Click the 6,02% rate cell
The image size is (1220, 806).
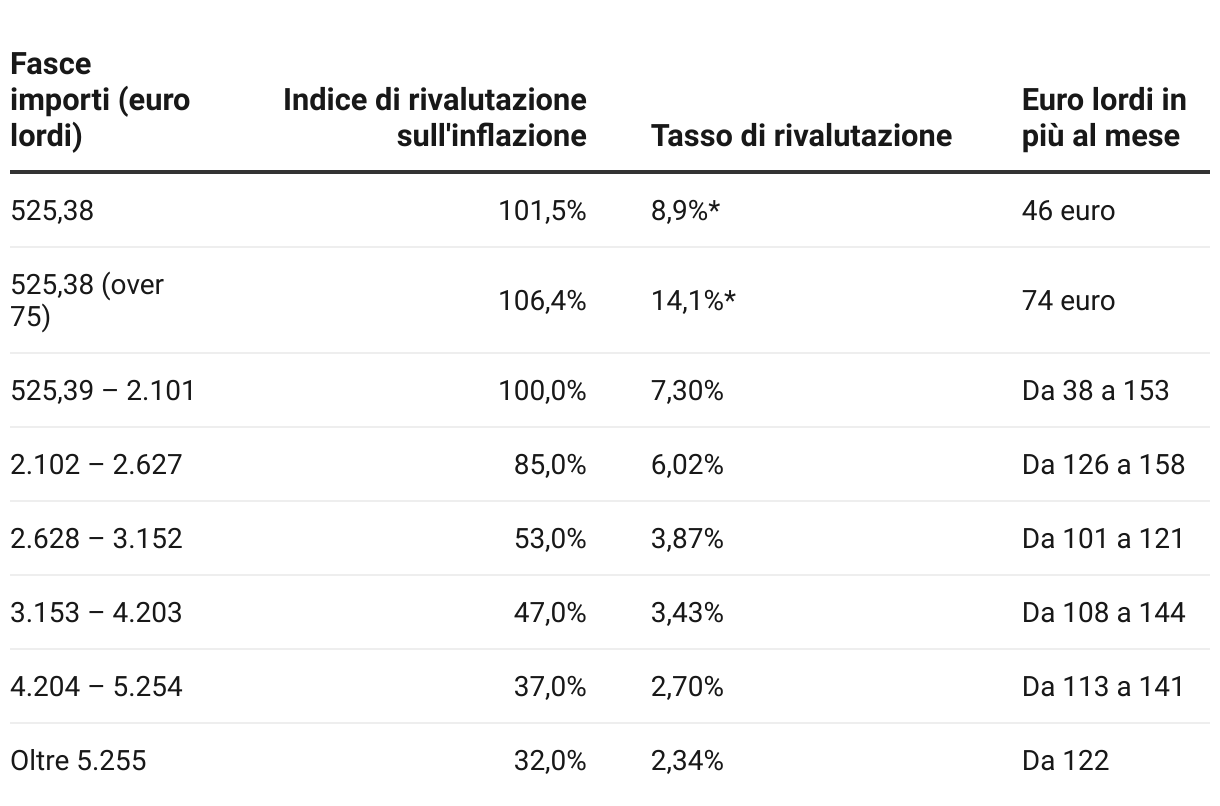(687, 464)
